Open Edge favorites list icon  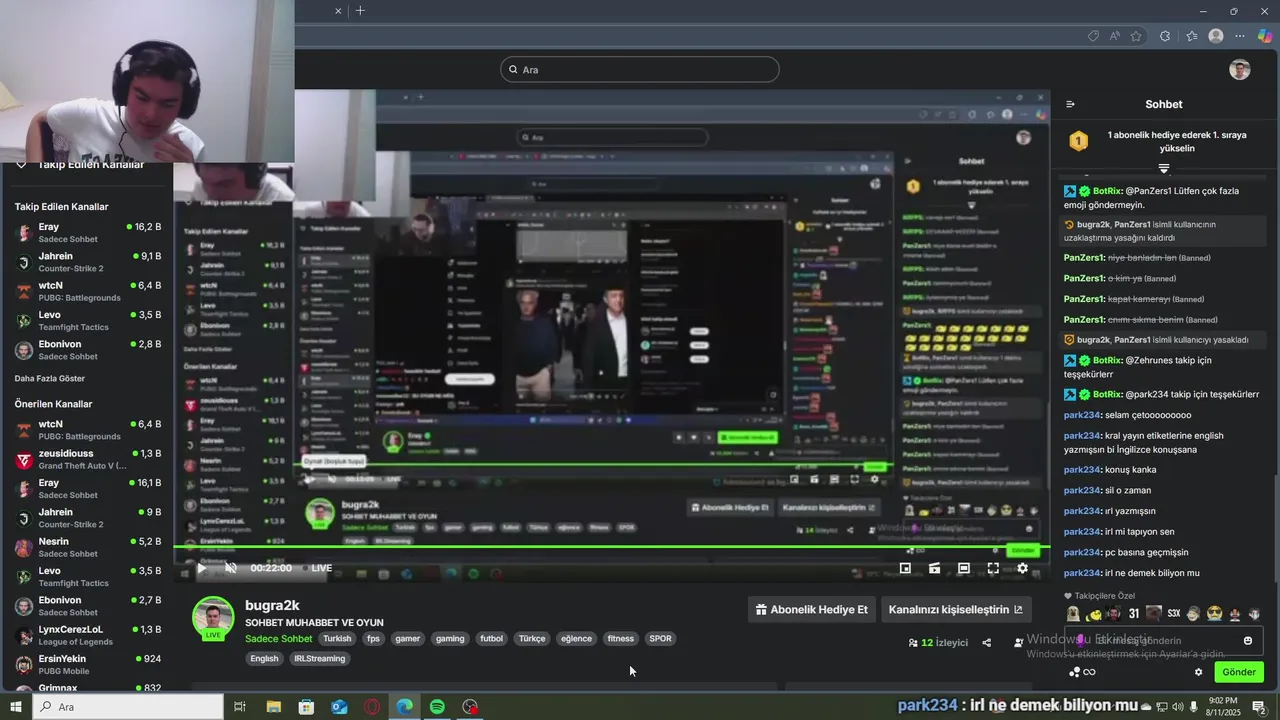1192,36
